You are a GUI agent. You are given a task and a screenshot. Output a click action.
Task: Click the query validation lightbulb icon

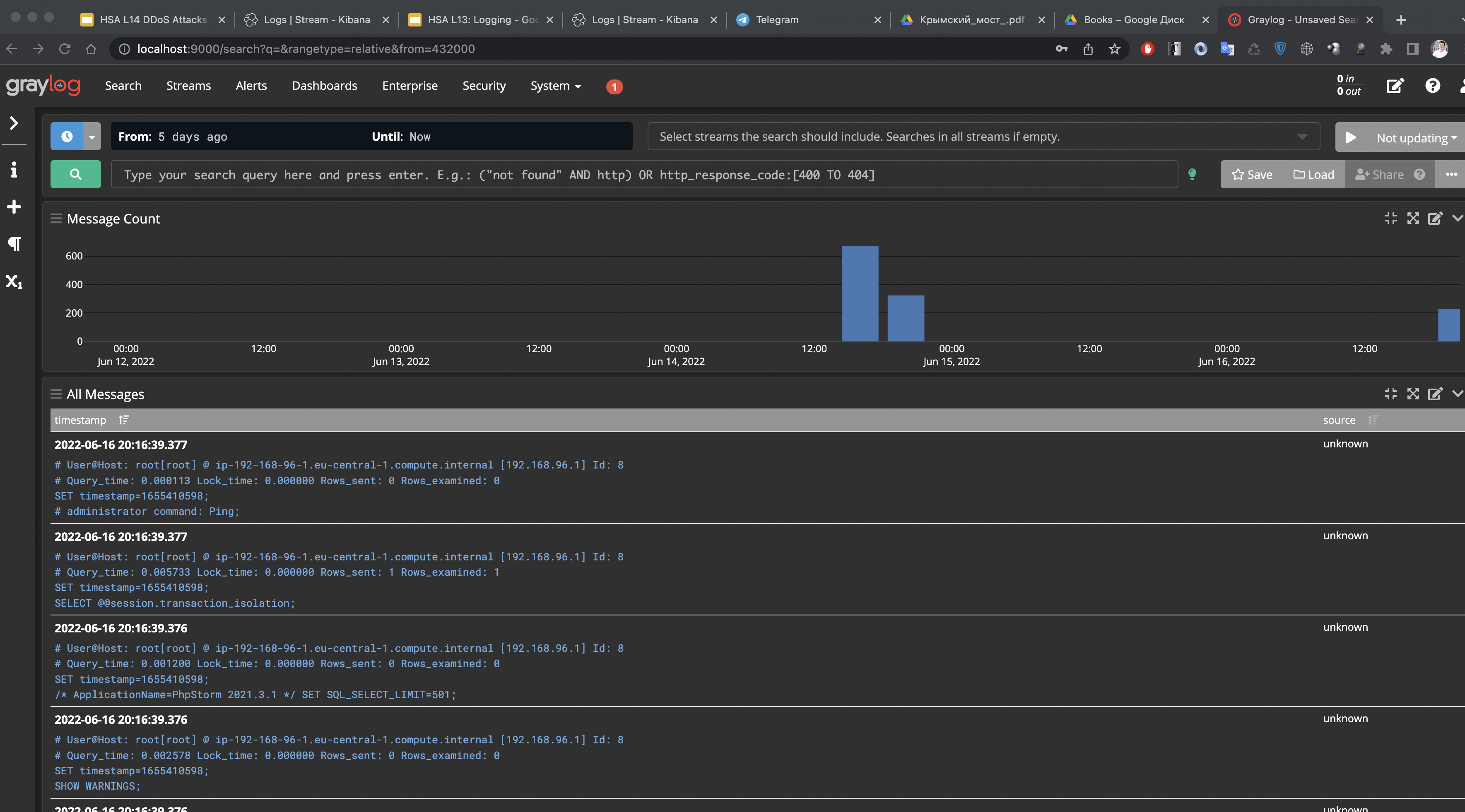(1192, 175)
